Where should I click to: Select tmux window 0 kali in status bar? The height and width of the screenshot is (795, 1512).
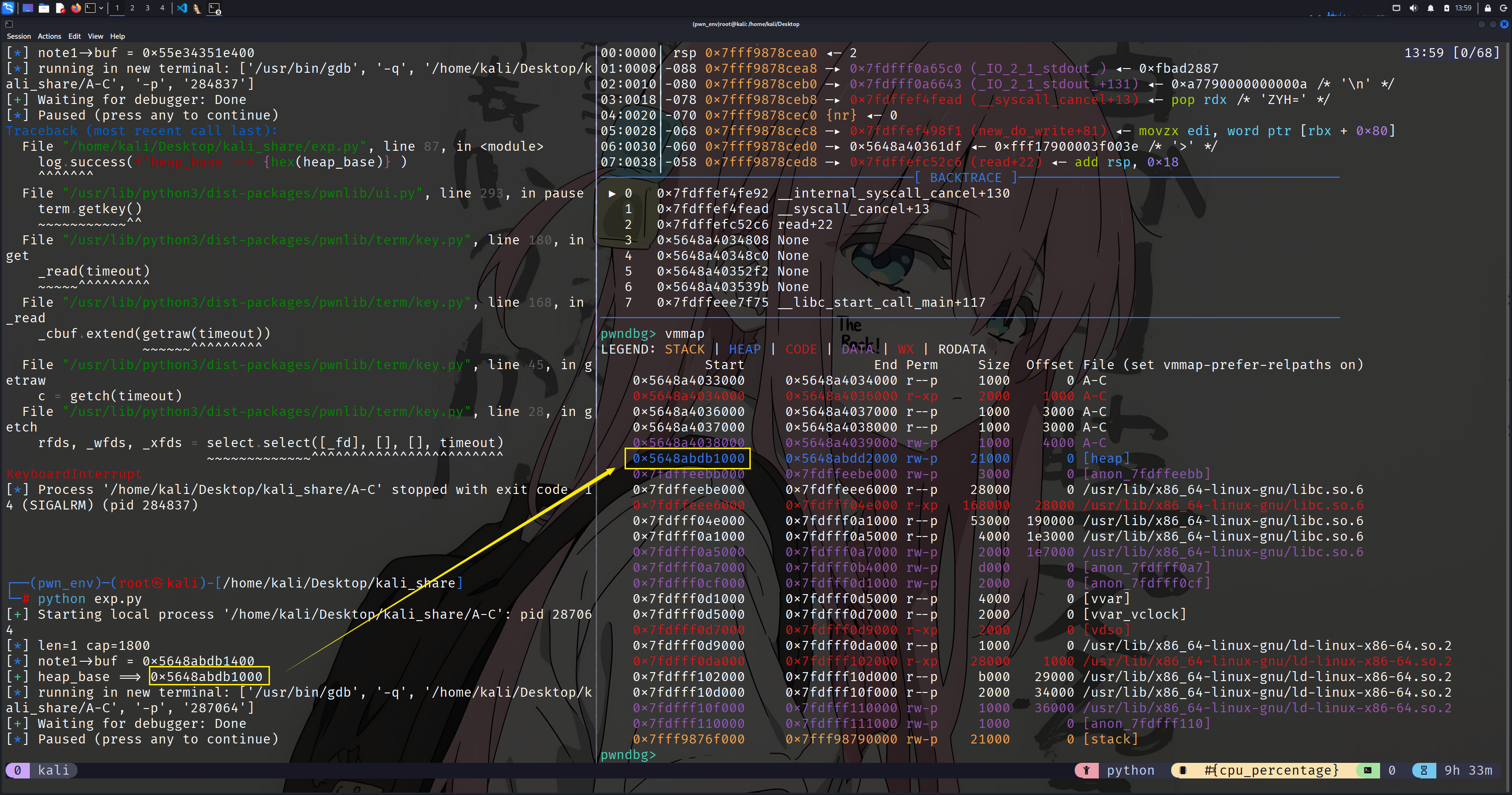[x=42, y=770]
